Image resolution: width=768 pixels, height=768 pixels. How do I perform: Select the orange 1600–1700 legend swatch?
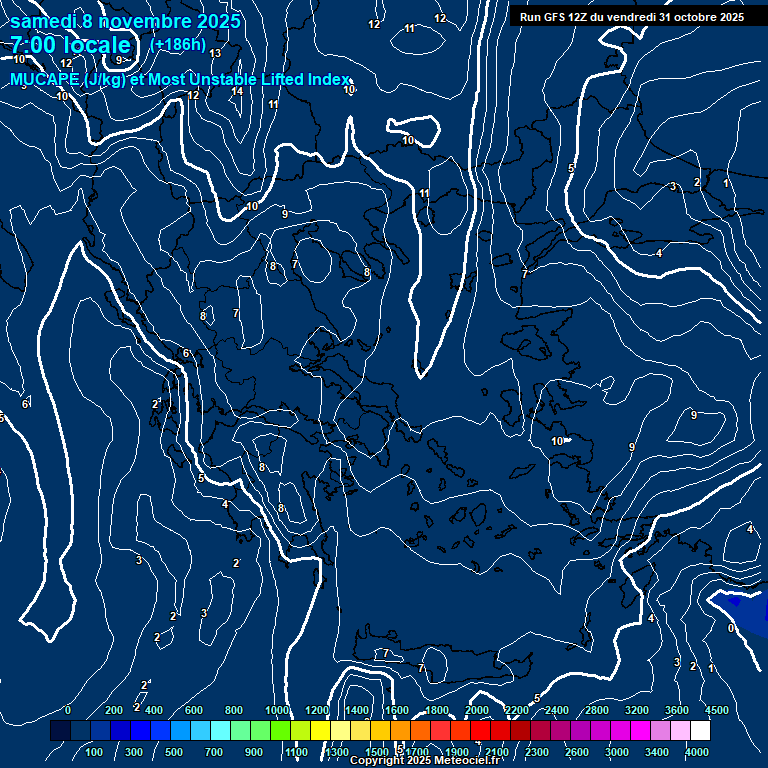click(x=400, y=730)
